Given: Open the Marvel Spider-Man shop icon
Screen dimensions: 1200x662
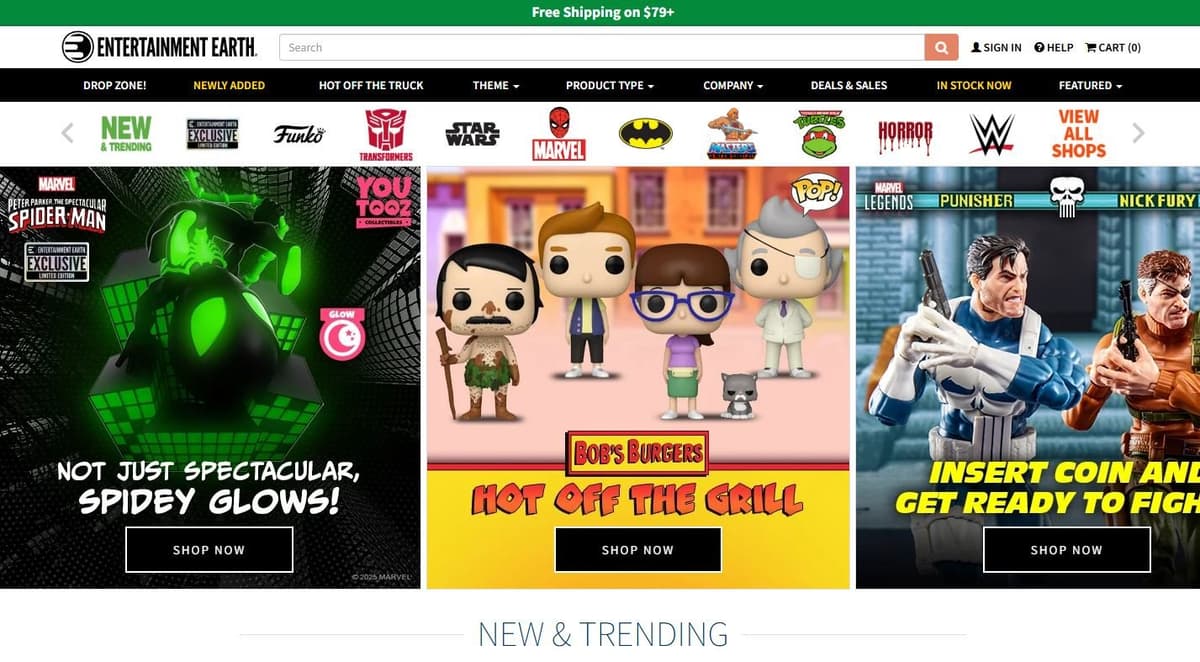Looking at the screenshot, I should [x=559, y=134].
